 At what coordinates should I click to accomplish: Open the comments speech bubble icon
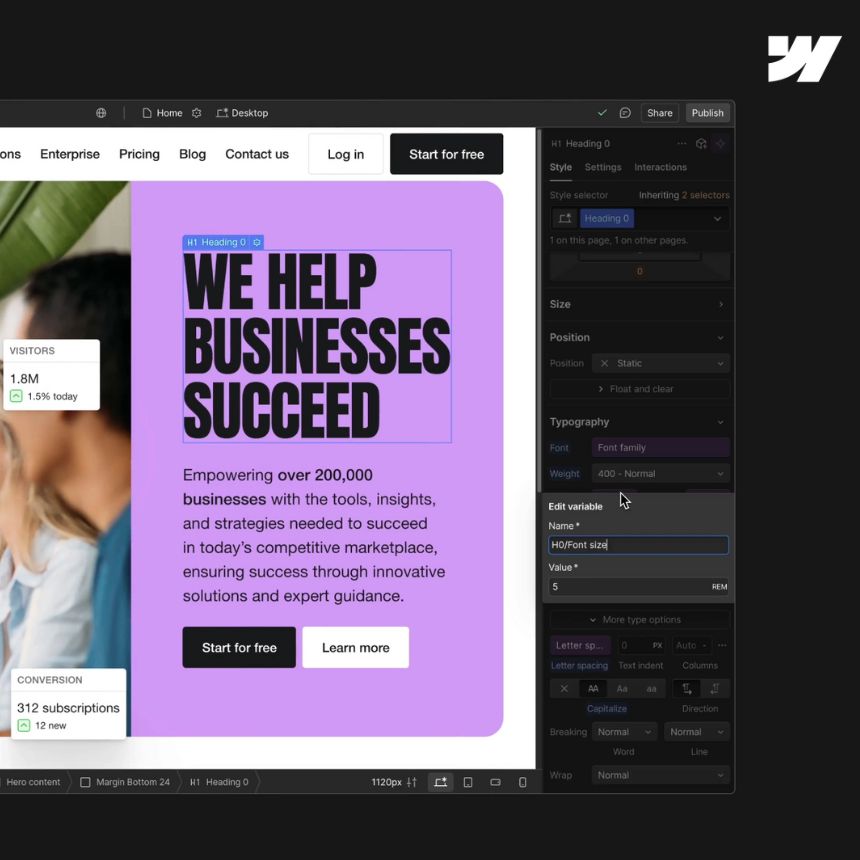(x=625, y=113)
